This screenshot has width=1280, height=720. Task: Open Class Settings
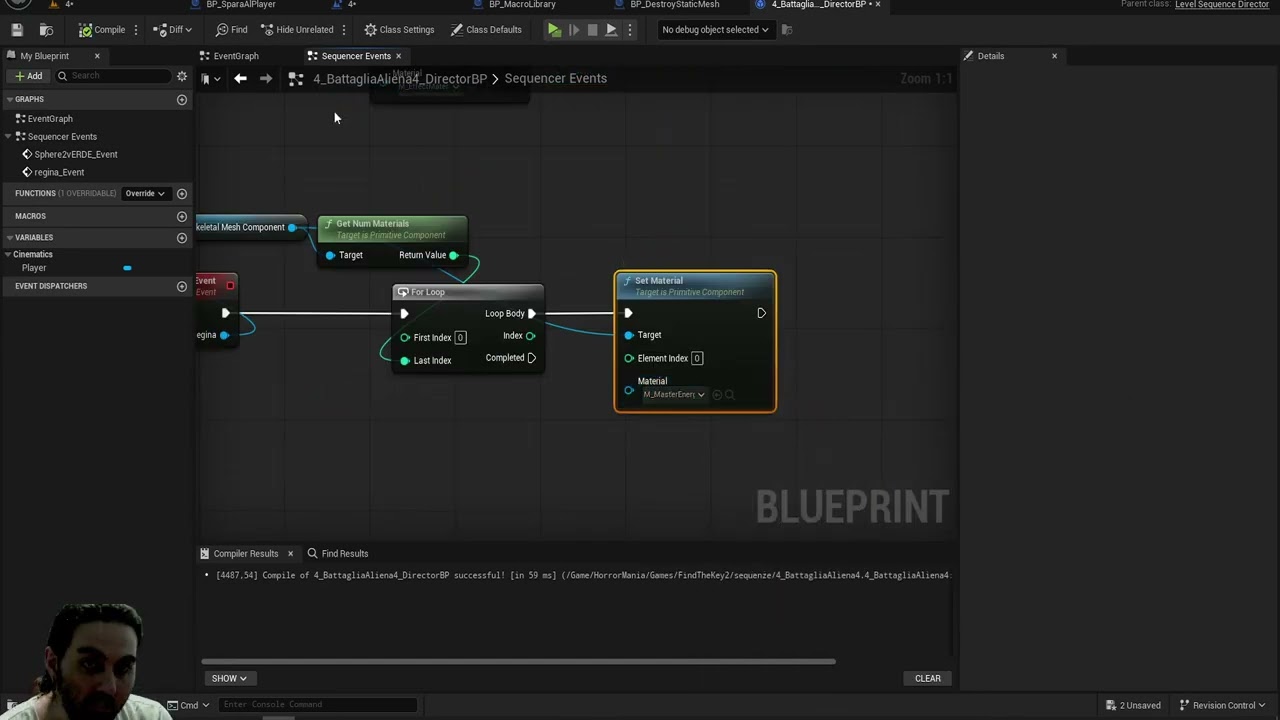(399, 30)
